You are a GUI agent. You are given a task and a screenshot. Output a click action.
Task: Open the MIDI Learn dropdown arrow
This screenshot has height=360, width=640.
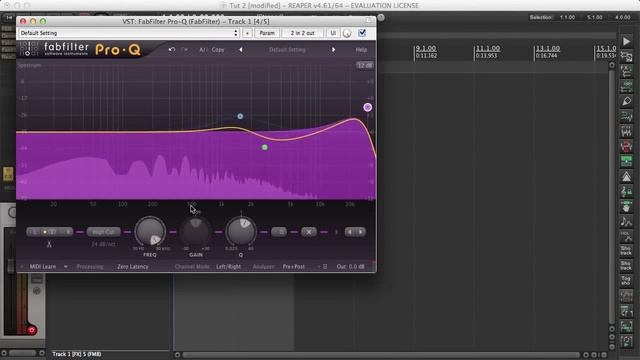coord(65,267)
